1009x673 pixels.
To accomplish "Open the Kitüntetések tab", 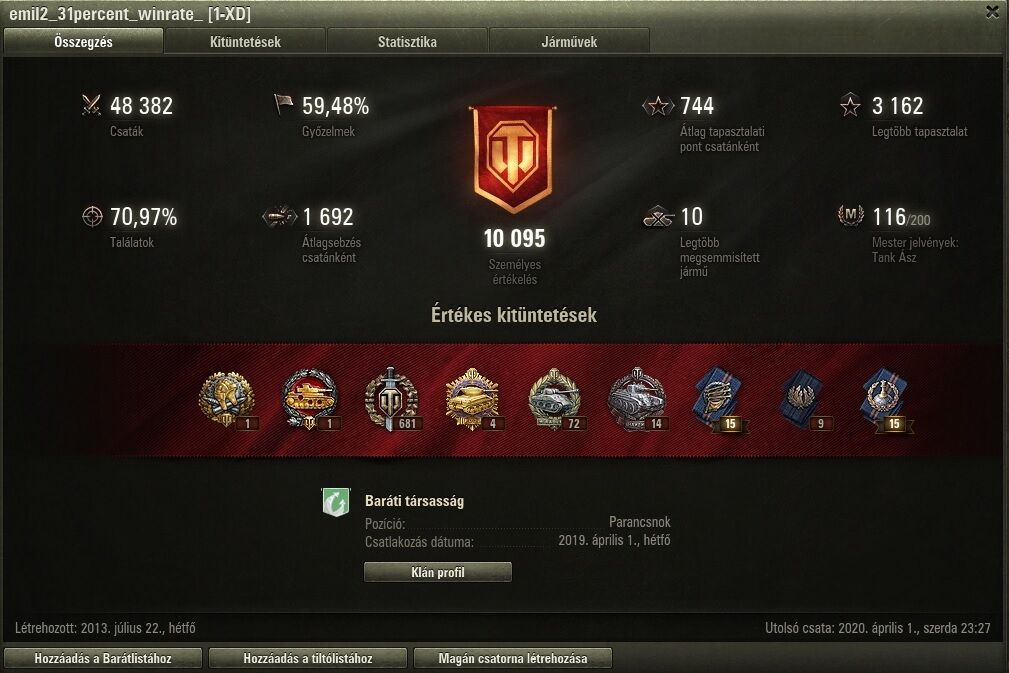I will click(x=245, y=42).
